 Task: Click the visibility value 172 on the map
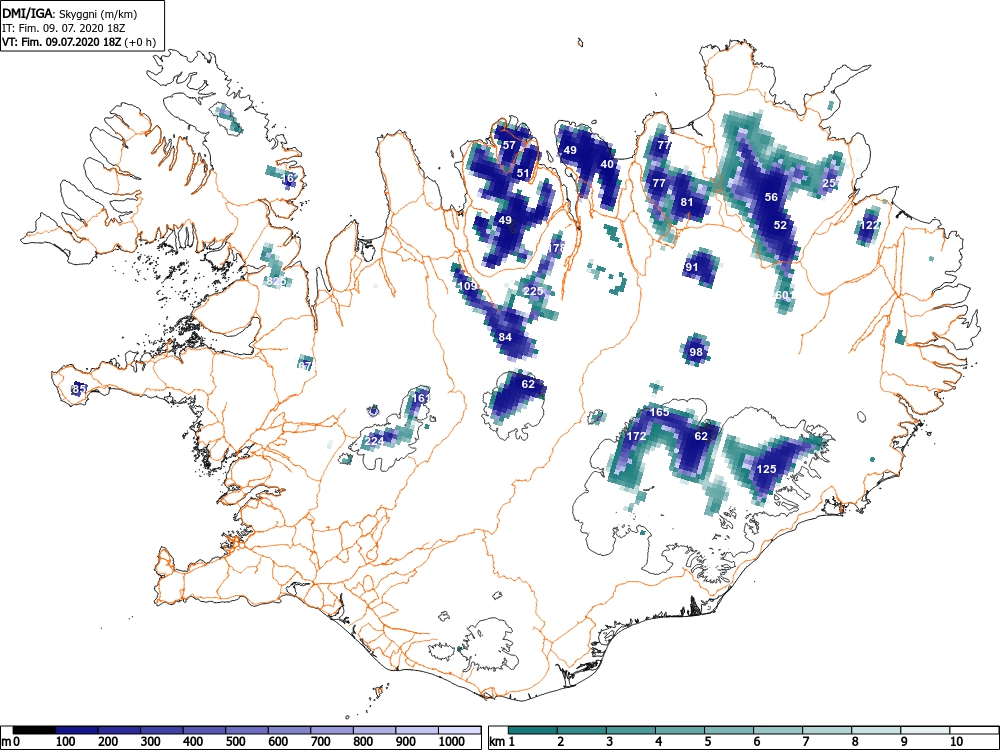tap(636, 436)
